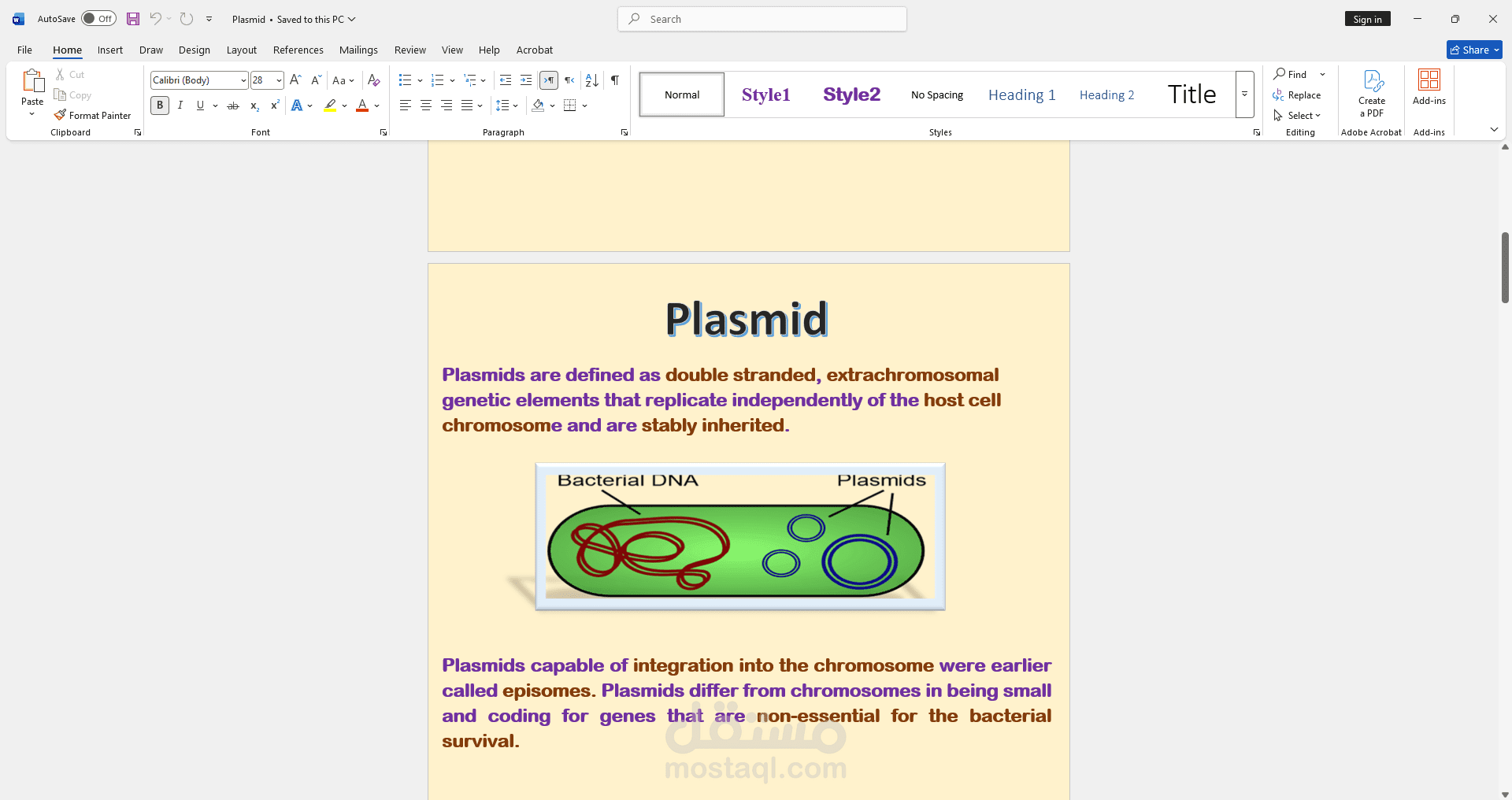
Task: Click the Cut button
Action: pyautogui.click(x=70, y=74)
